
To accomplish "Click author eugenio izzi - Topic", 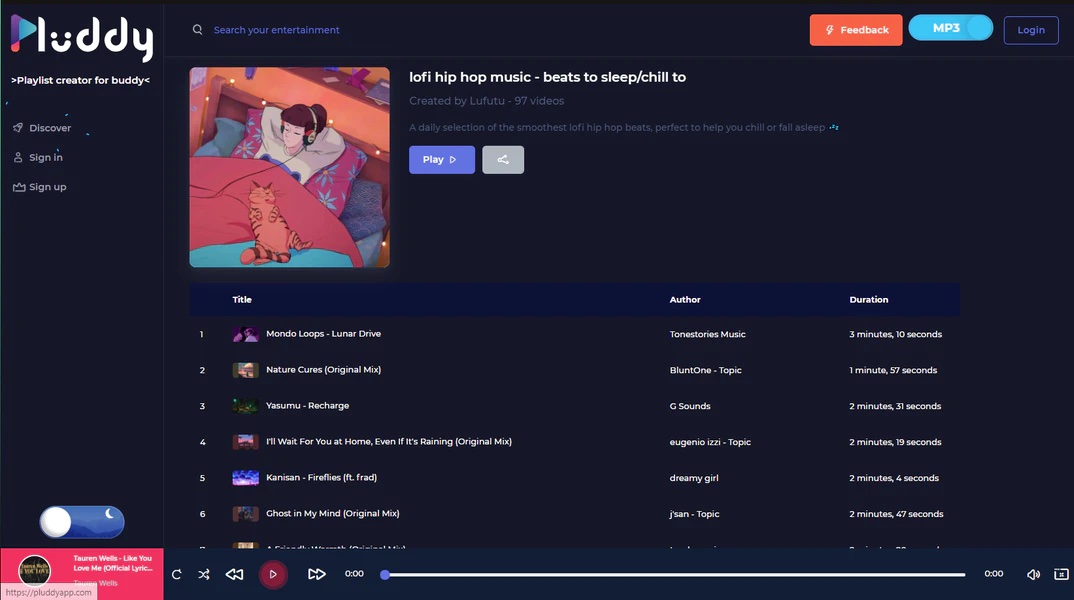I will click(710, 442).
